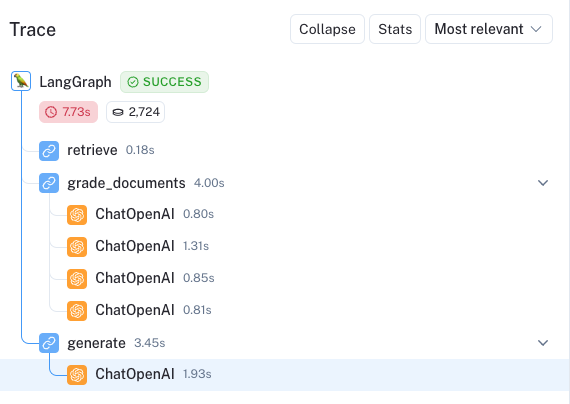Click OpenAI icon of 1.93s ChatOpenAI run
The image size is (570, 404).
pyautogui.click(x=77, y=375)
